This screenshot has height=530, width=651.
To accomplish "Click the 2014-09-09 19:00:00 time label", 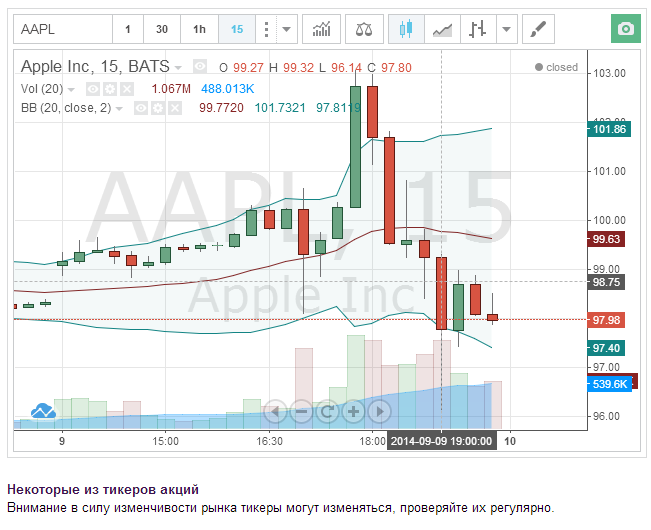I will [441, 441].
